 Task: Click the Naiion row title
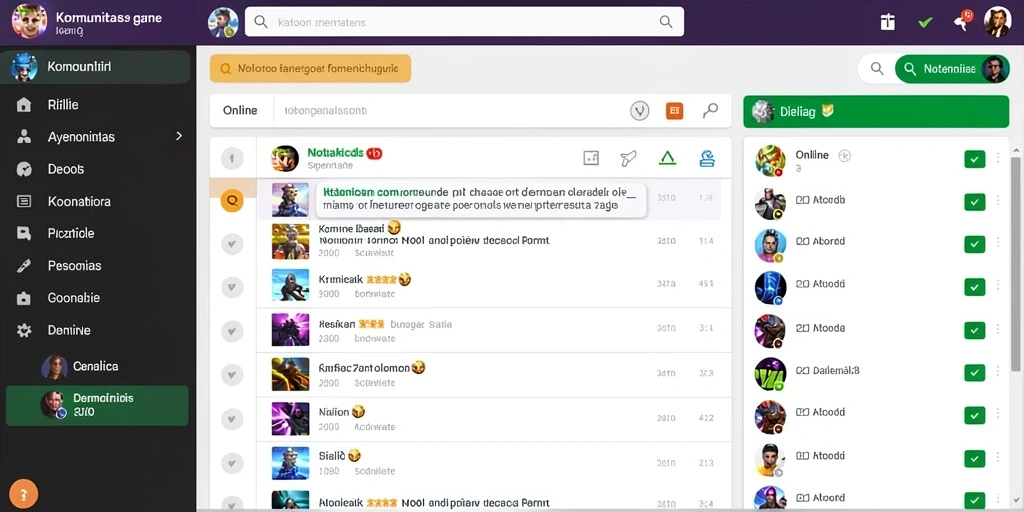pyautogui.click(x=334, y=412)
